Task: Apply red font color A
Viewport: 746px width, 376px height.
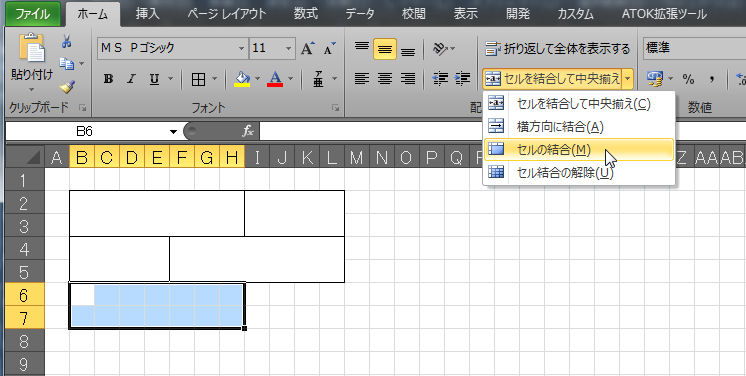Action: pyautogui.click(x=275, y=79)
